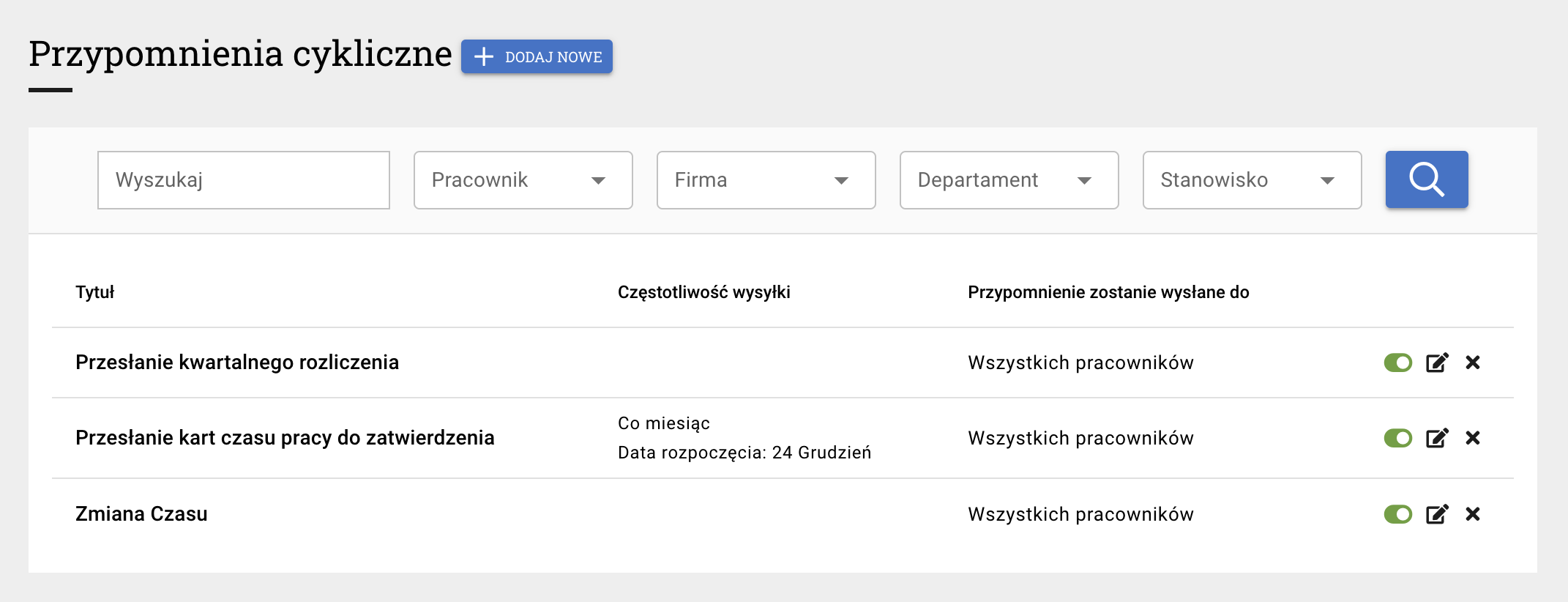The image size is (1568, 602).
Task: Click plus icon on Dodaj Nowe button
Action: click(x=484, y=57)
